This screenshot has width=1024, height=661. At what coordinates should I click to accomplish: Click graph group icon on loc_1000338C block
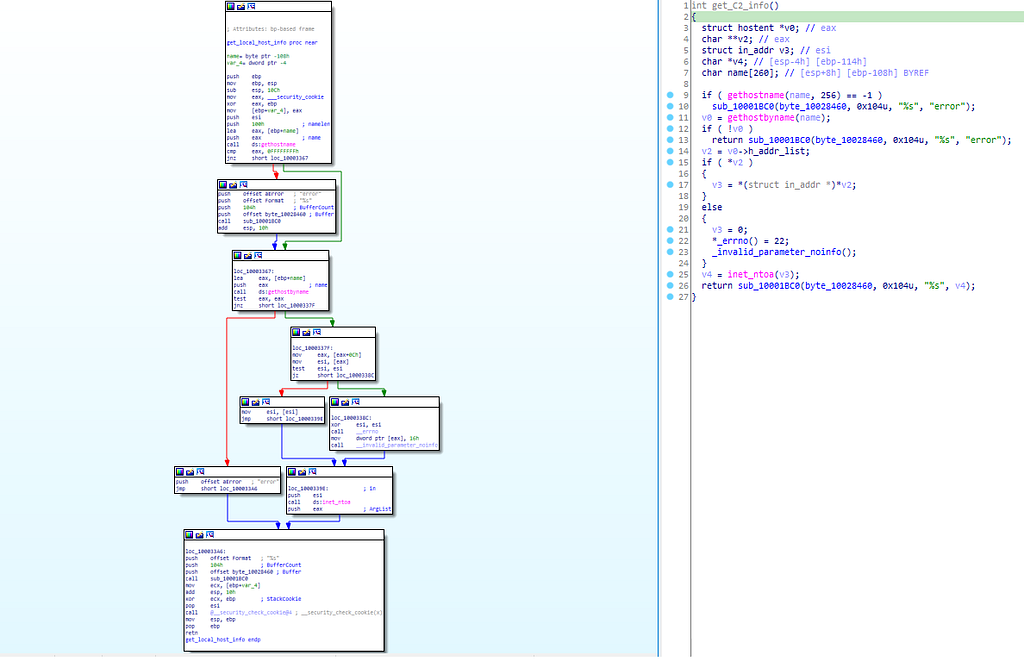[x=356, y=402]
